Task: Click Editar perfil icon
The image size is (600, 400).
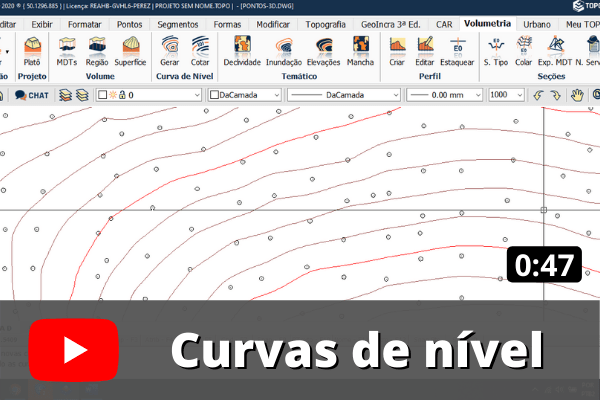Action: pyautogui.click(x=425, y=51)
